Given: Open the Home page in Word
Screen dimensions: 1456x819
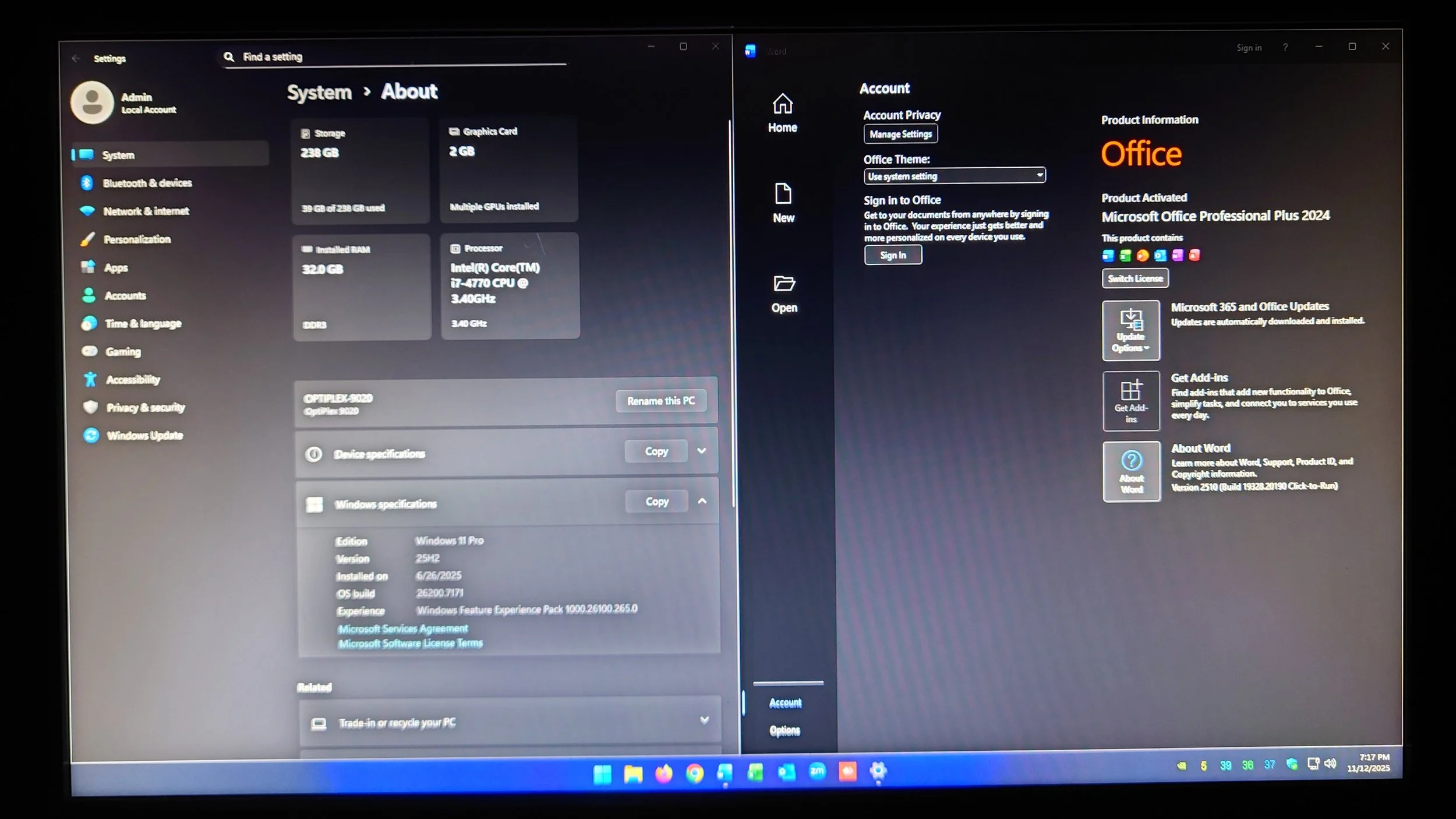Looking at the screenshot, I should click(x=782, y=114).
